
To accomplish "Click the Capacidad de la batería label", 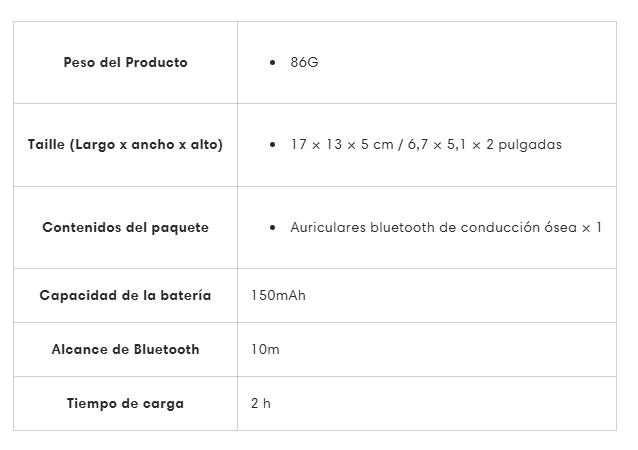I will point(125,295).
